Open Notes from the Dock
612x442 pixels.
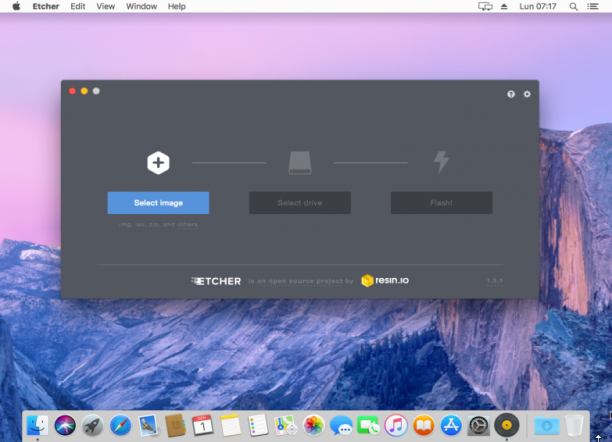pos(230,425)
